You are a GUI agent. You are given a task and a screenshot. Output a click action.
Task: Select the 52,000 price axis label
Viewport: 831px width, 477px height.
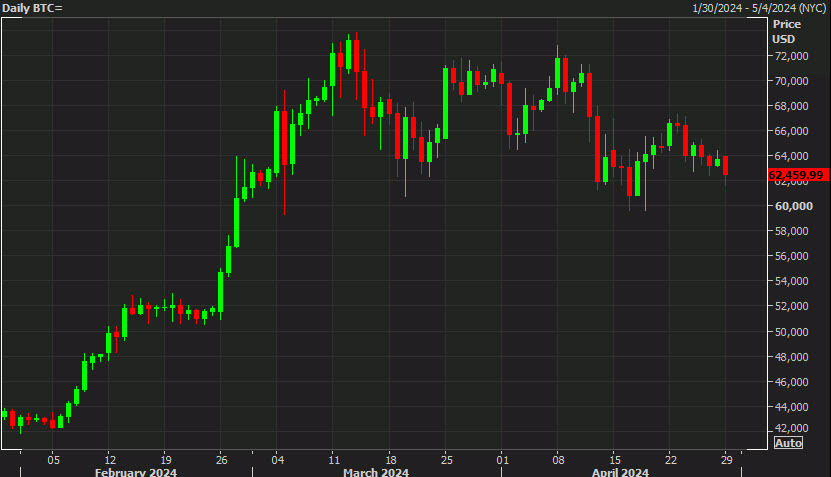(x=791, y=306)
